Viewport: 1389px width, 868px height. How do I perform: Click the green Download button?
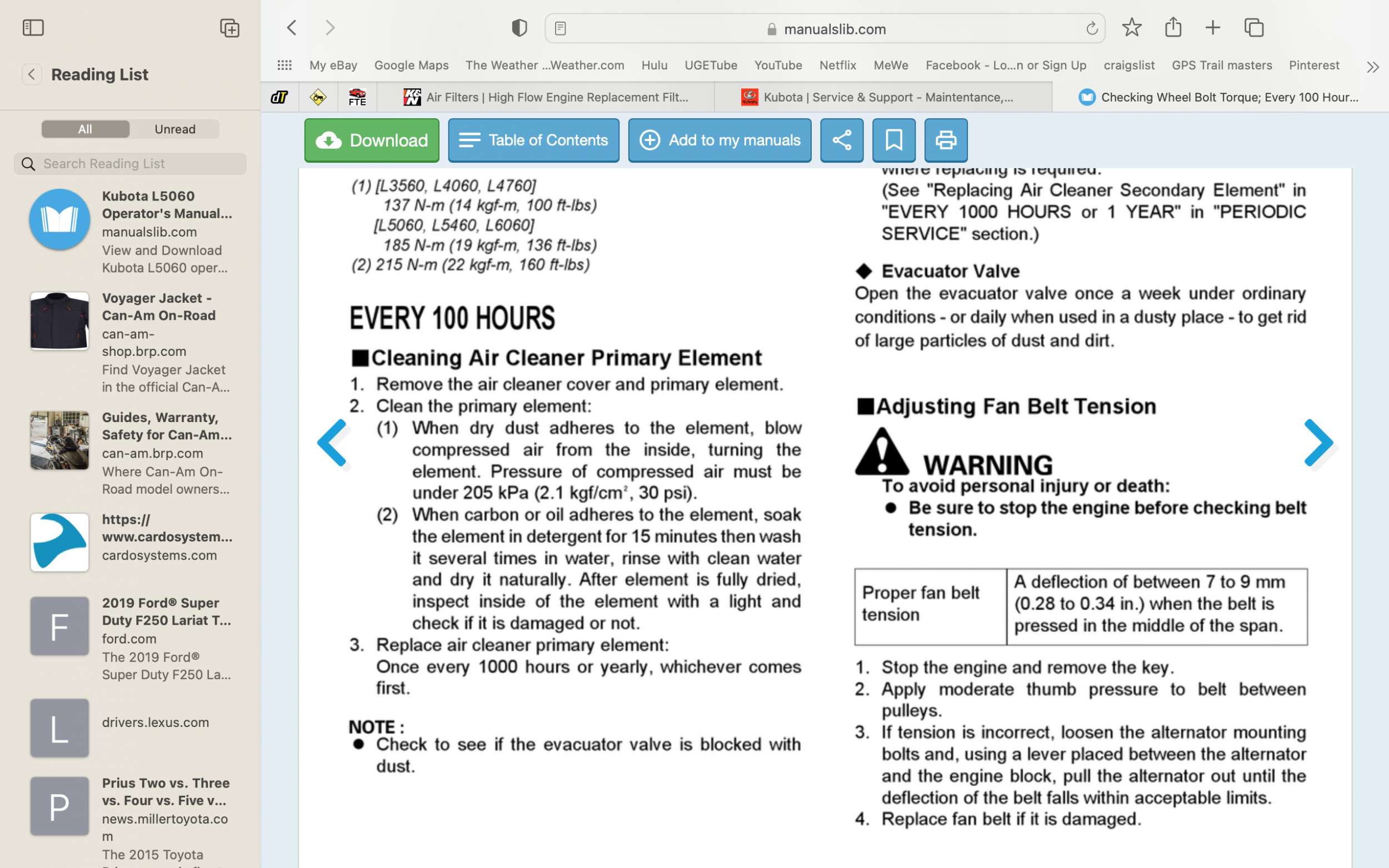point(372,140)
